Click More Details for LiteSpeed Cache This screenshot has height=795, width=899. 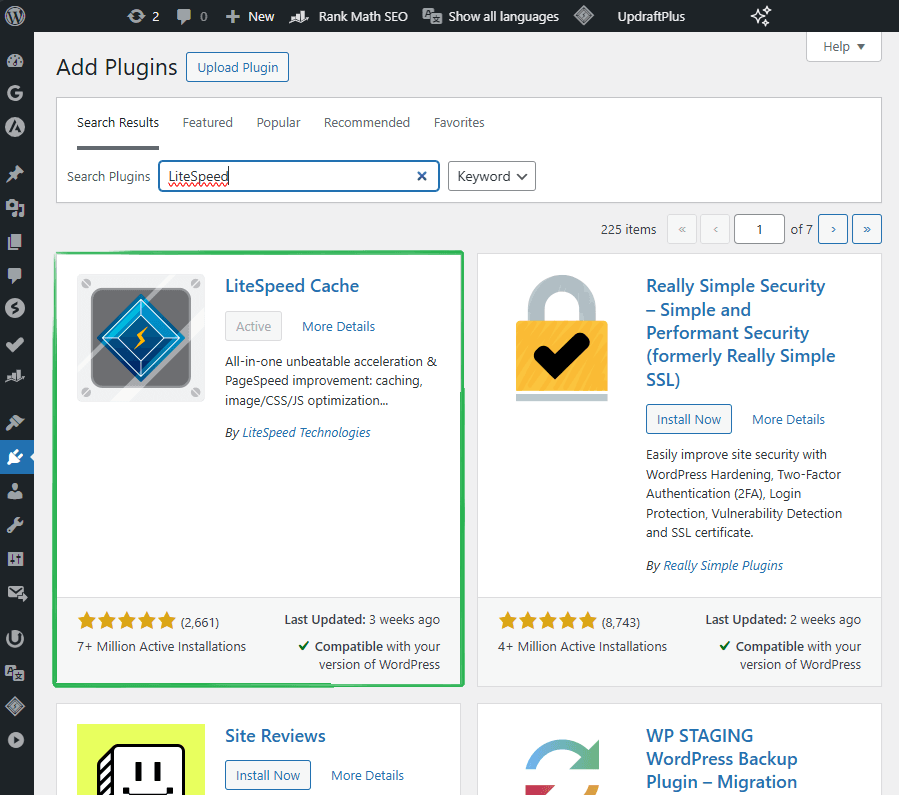(338, 326)
